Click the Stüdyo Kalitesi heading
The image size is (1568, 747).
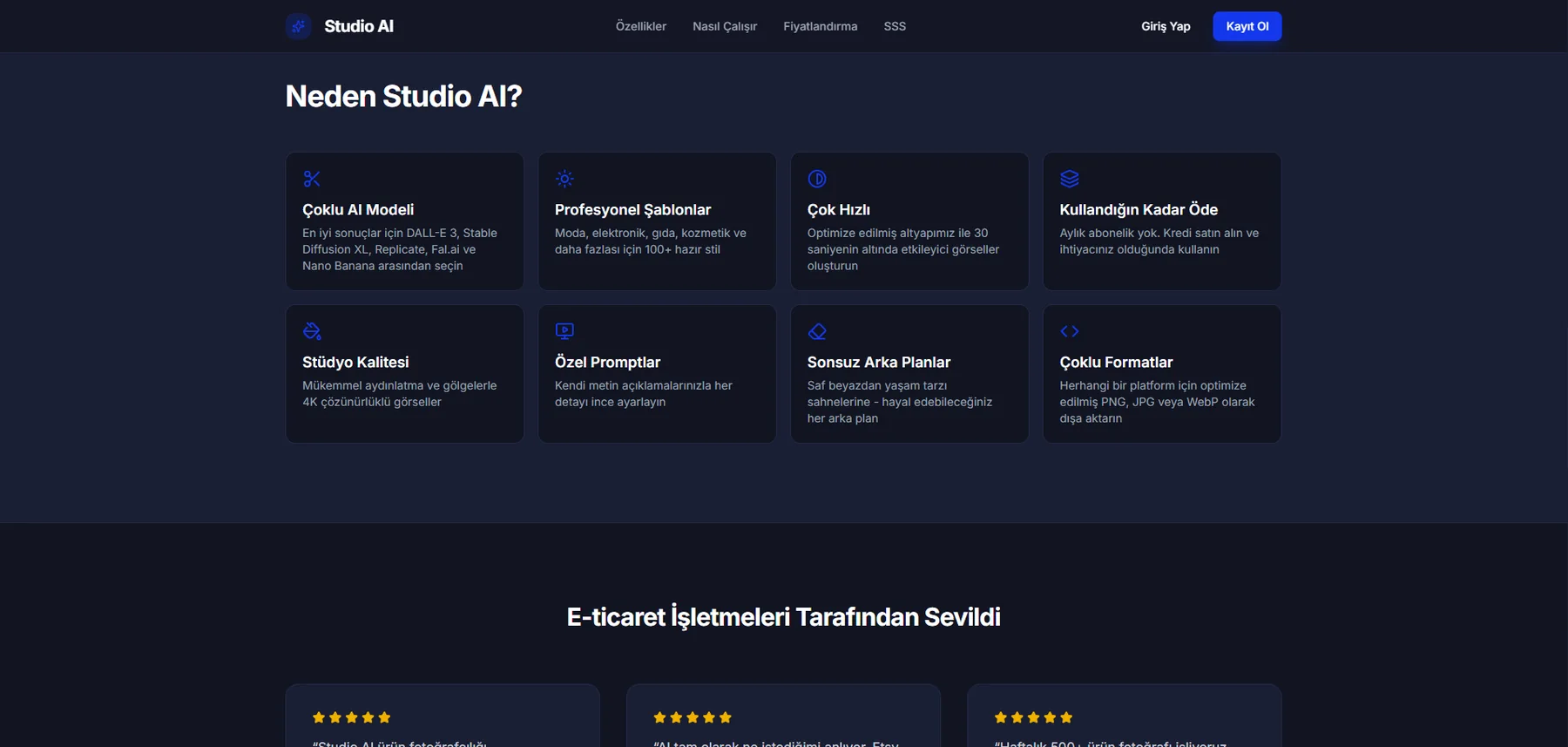tap(355, 363)
